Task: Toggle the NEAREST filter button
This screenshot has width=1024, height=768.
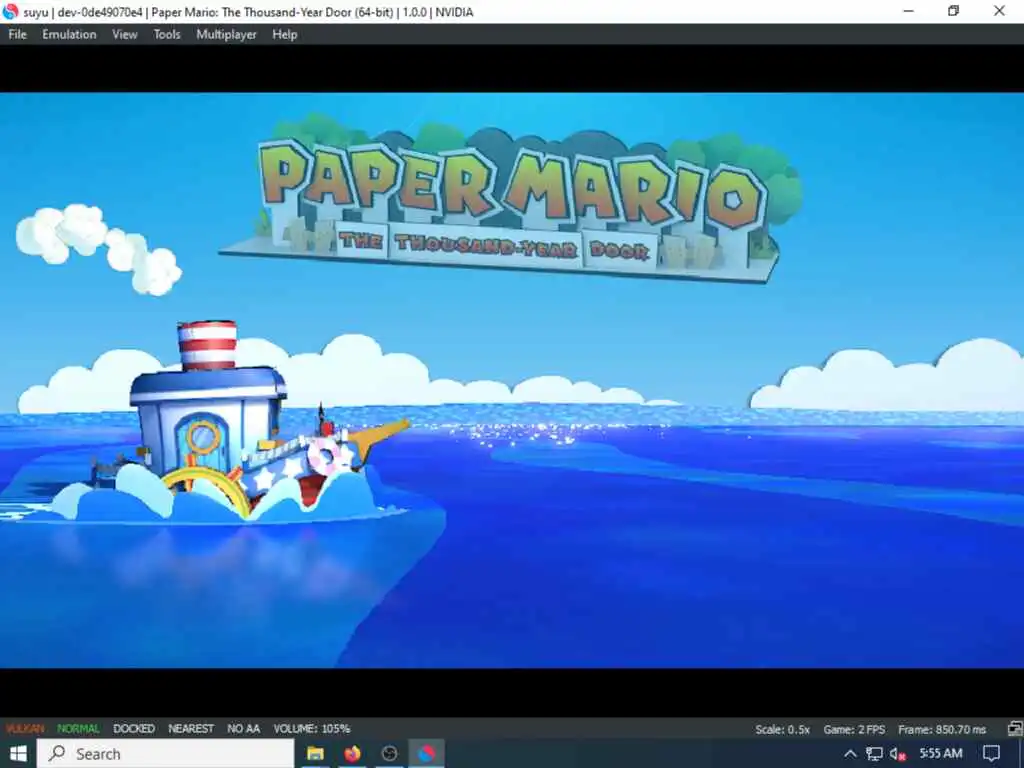Action: pos(191,728)
